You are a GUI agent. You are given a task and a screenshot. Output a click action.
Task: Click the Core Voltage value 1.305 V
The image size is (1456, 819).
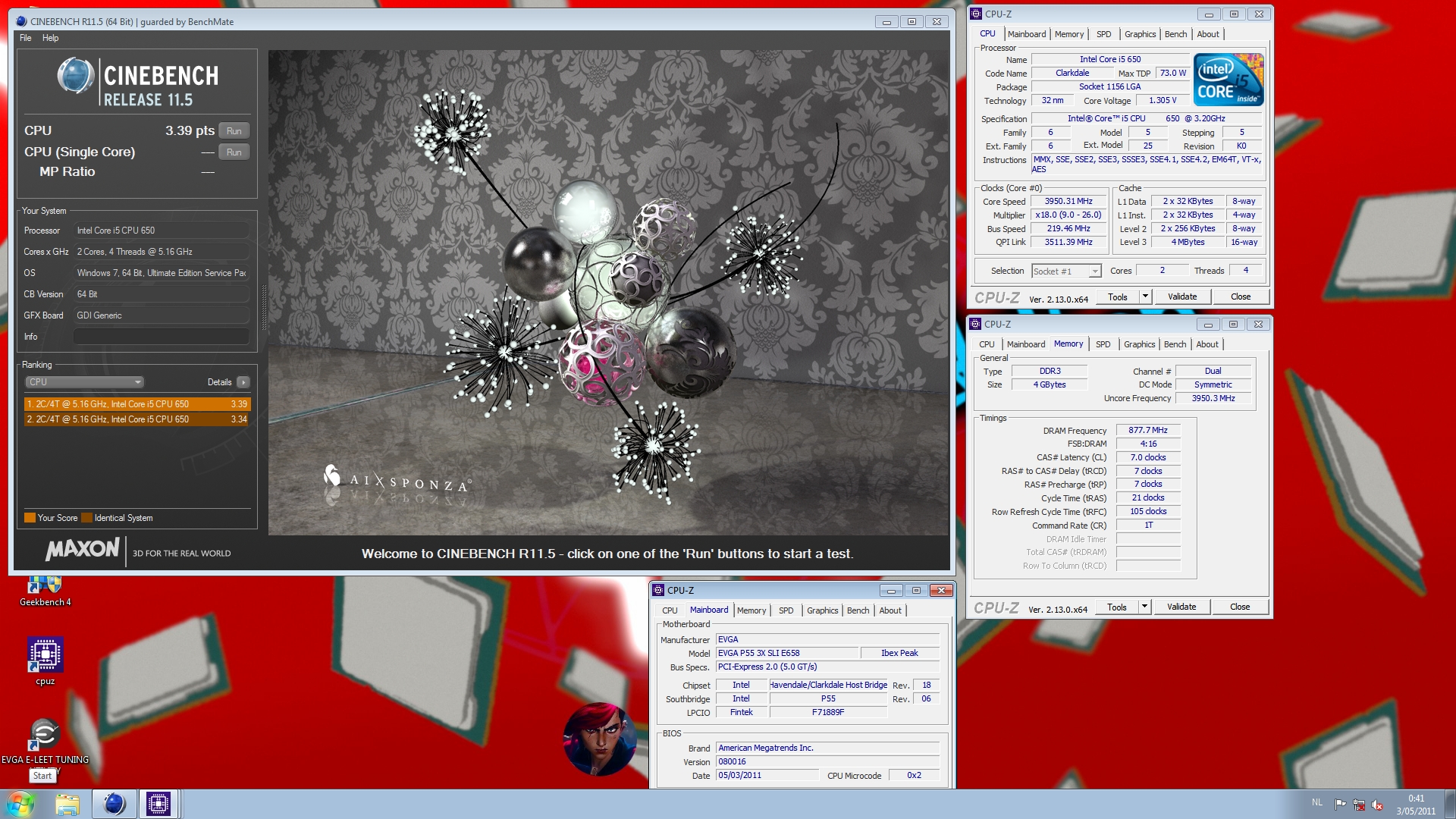[x=1163, y=100]
